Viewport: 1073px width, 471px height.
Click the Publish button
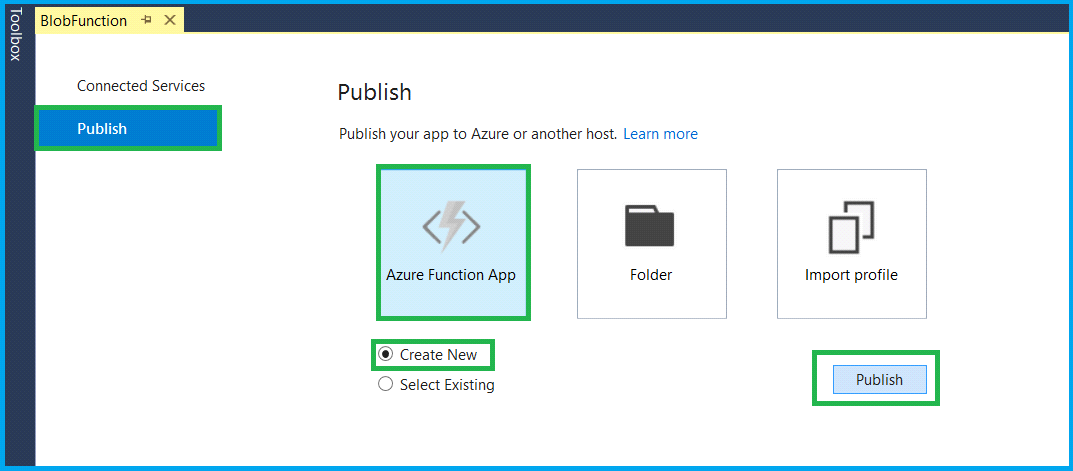coord(879,379)
